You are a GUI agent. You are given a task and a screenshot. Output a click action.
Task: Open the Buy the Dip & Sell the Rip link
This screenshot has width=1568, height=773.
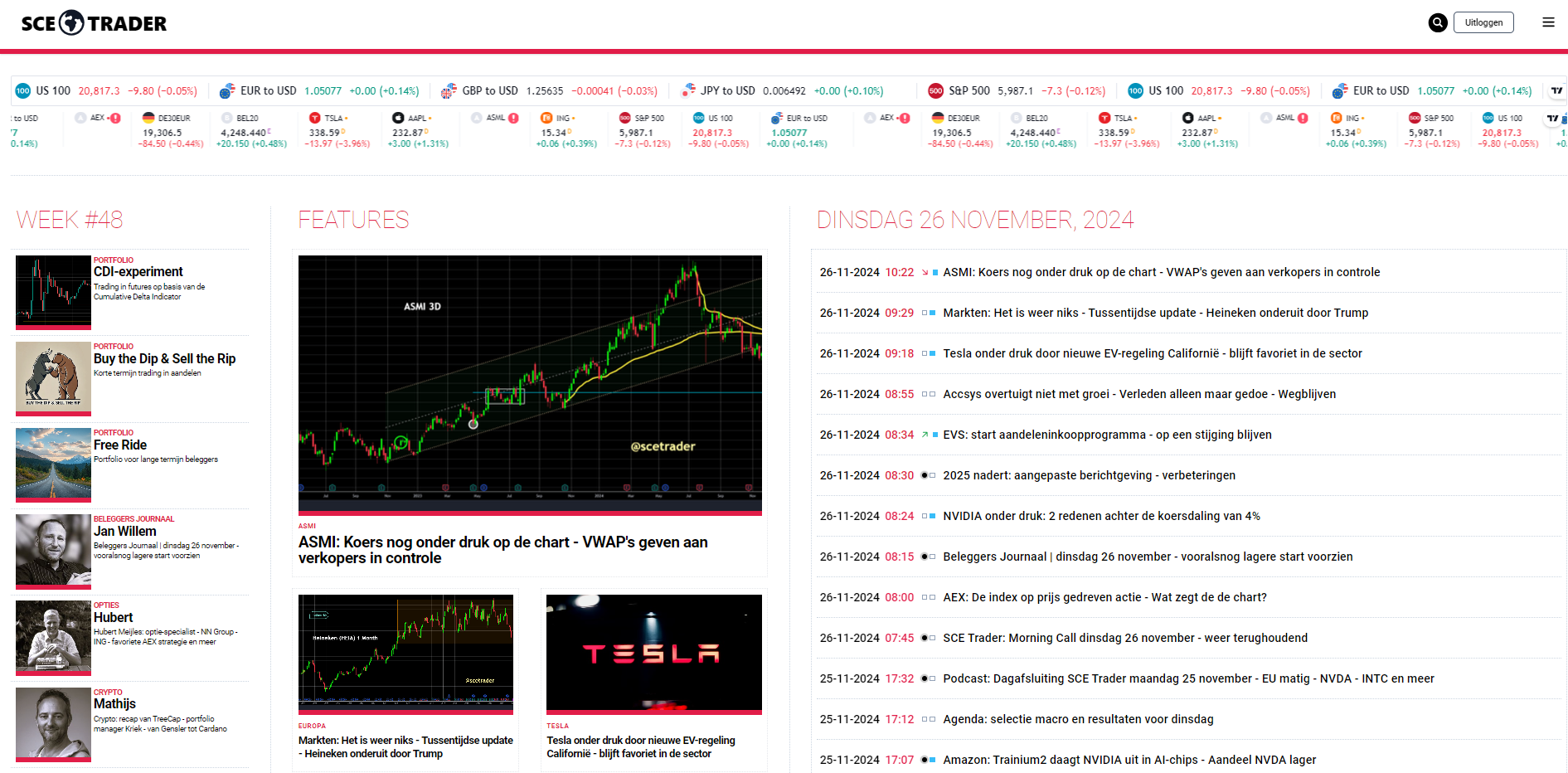click(164, 358)
